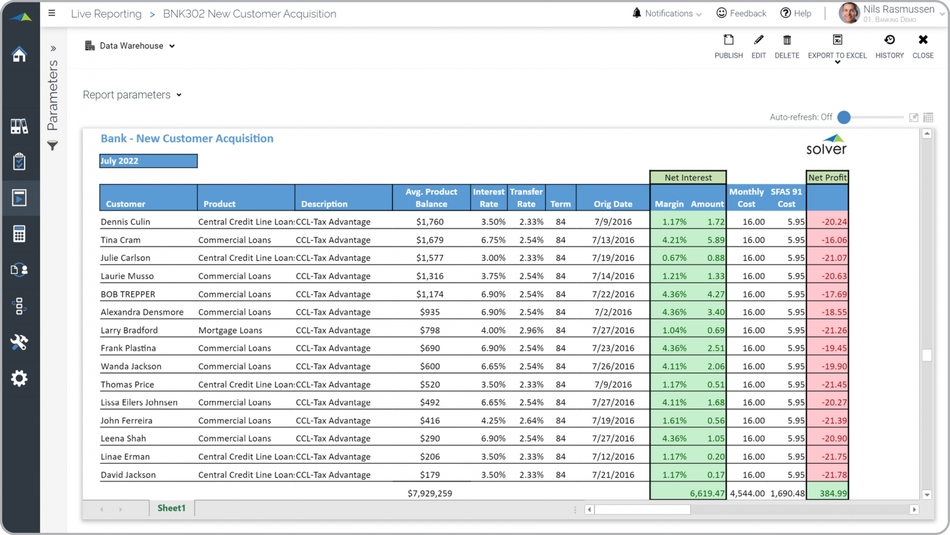Screen dimensions: 950x535
Task: Toggle the Auto-refresh switch
Action: pyautogui.click(x=845, y=117)
